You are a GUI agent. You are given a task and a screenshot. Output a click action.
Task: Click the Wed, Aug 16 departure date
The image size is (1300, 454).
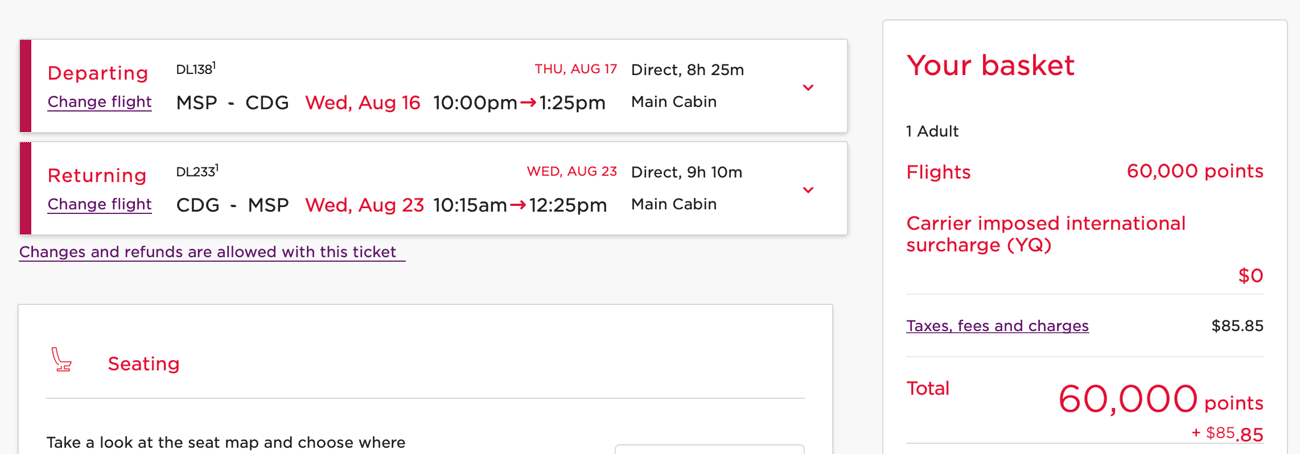362,103
